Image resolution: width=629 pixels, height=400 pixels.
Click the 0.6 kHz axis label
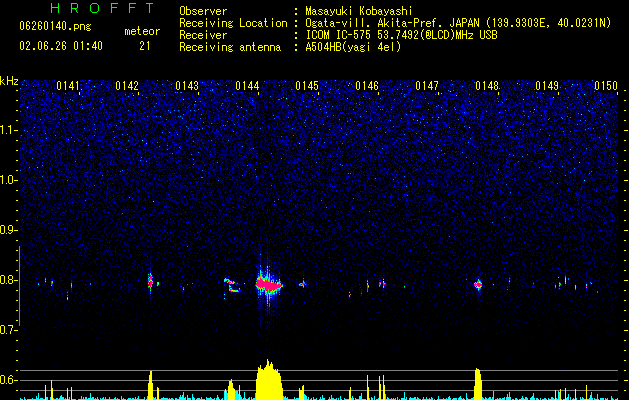pos(8,380)
